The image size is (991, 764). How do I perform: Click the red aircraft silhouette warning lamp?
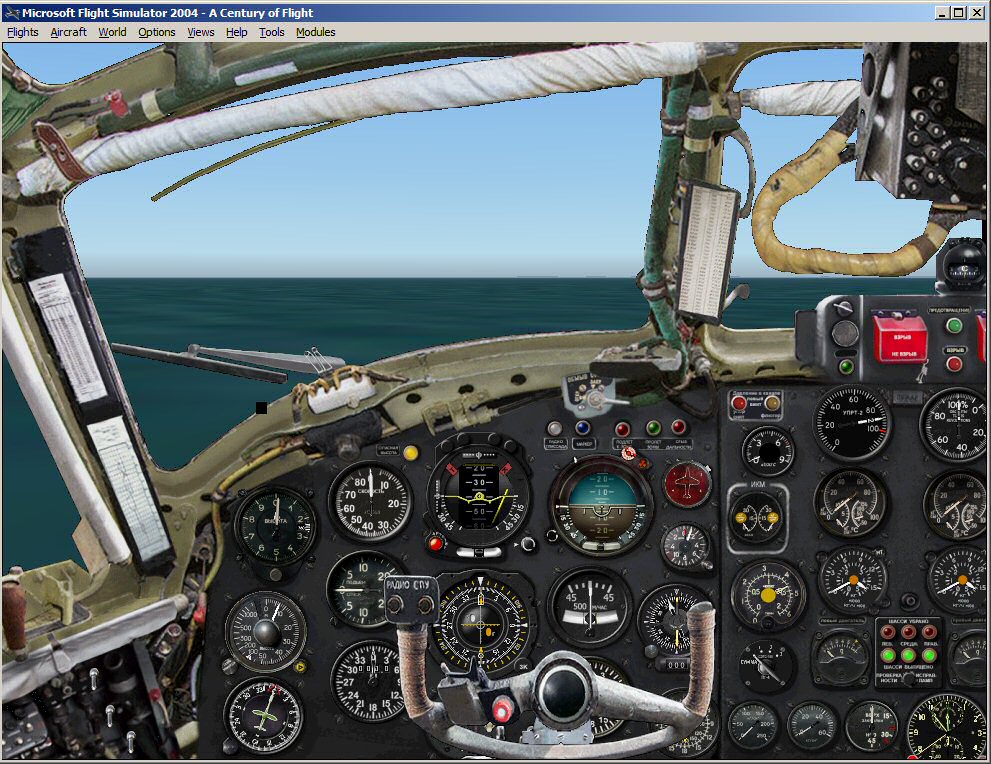click(686, 485)
